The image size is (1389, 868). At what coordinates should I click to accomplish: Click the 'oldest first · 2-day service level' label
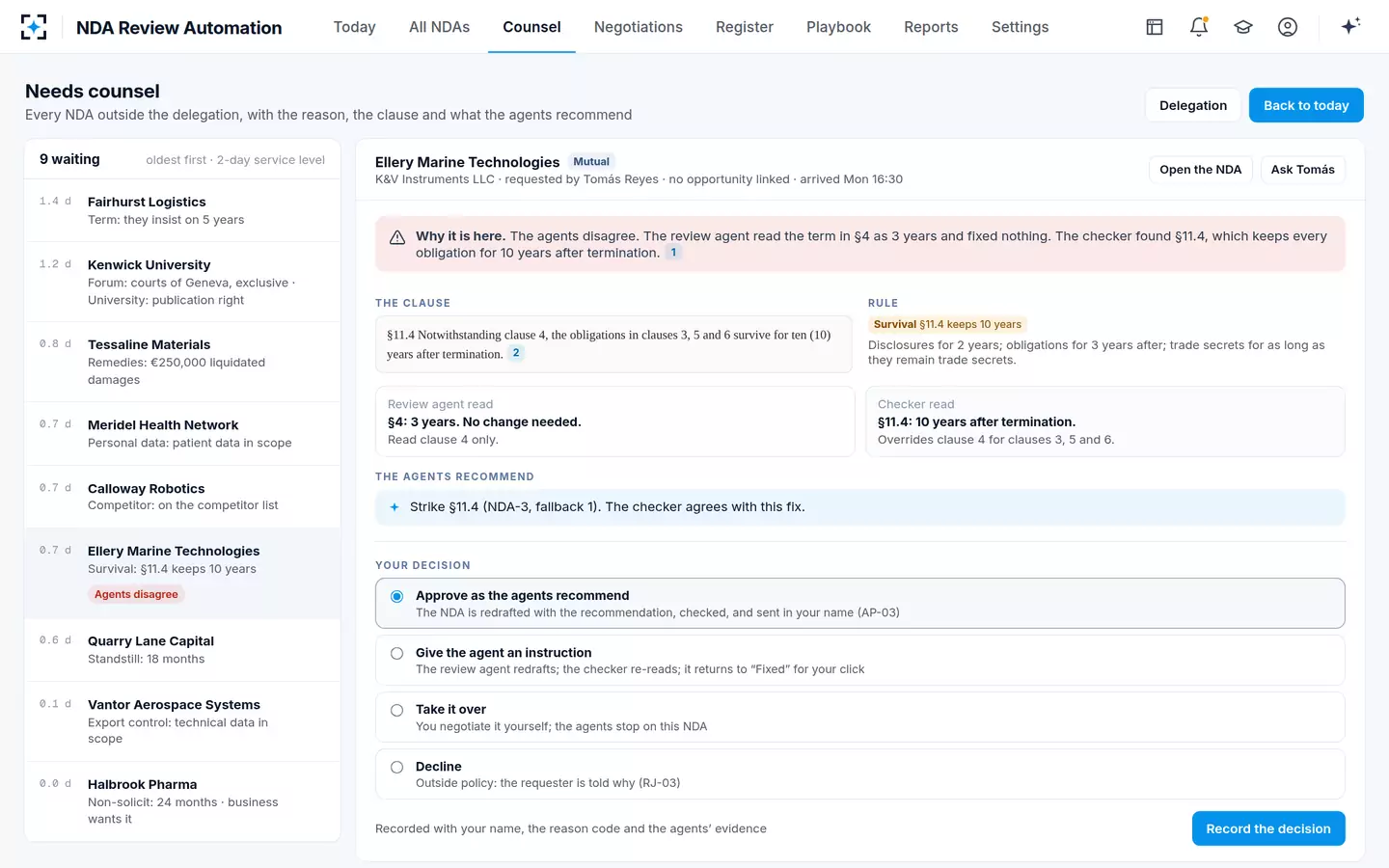(235, 160)
